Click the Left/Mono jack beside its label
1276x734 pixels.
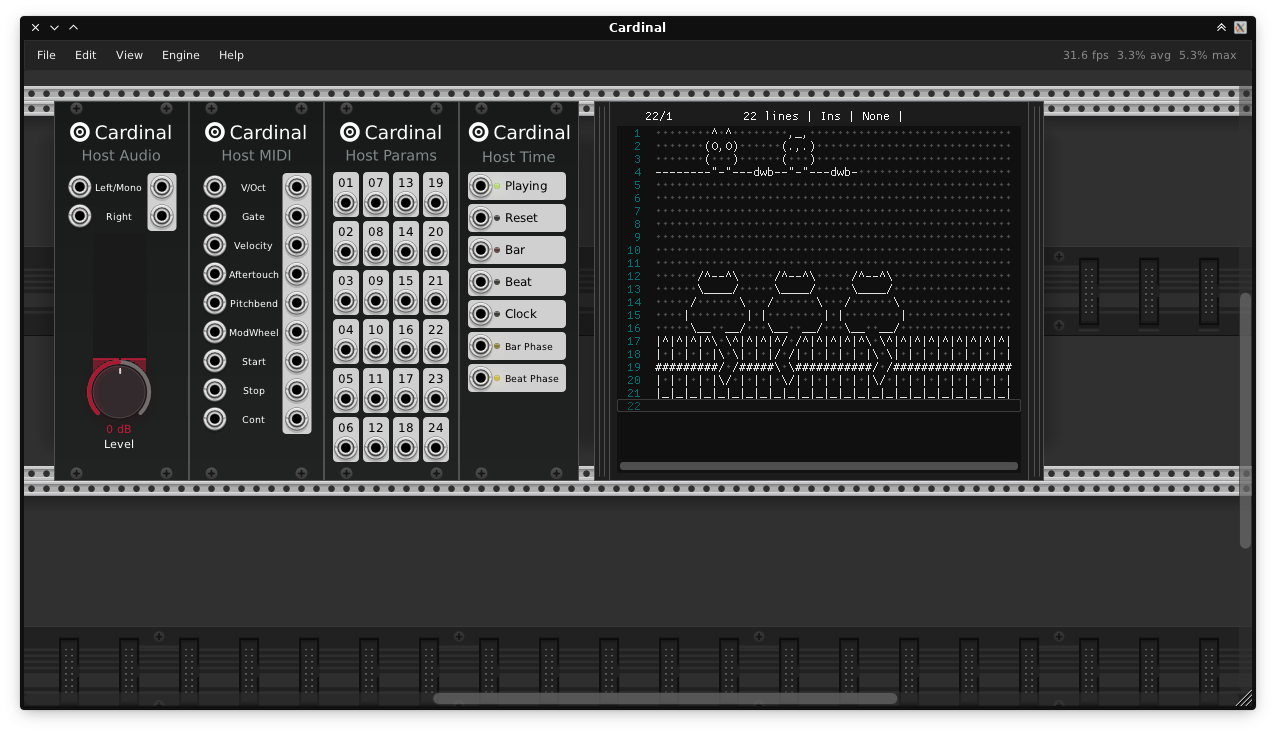(x=80, y=187)
